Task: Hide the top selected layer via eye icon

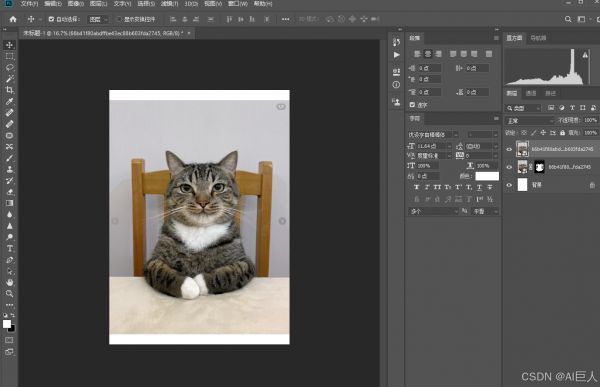Action: 509,149
